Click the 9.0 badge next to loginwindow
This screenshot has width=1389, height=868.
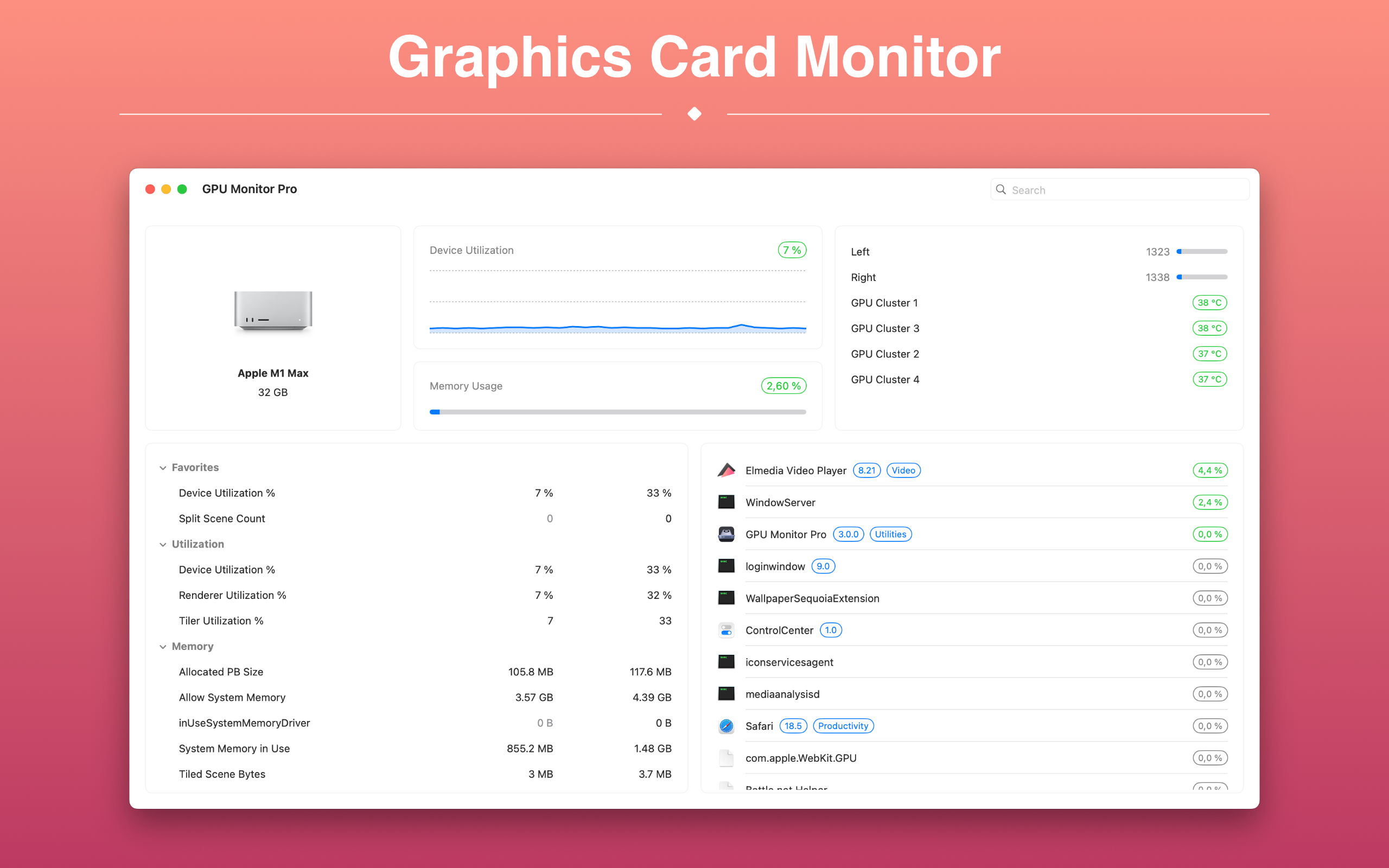pos(823,566)
